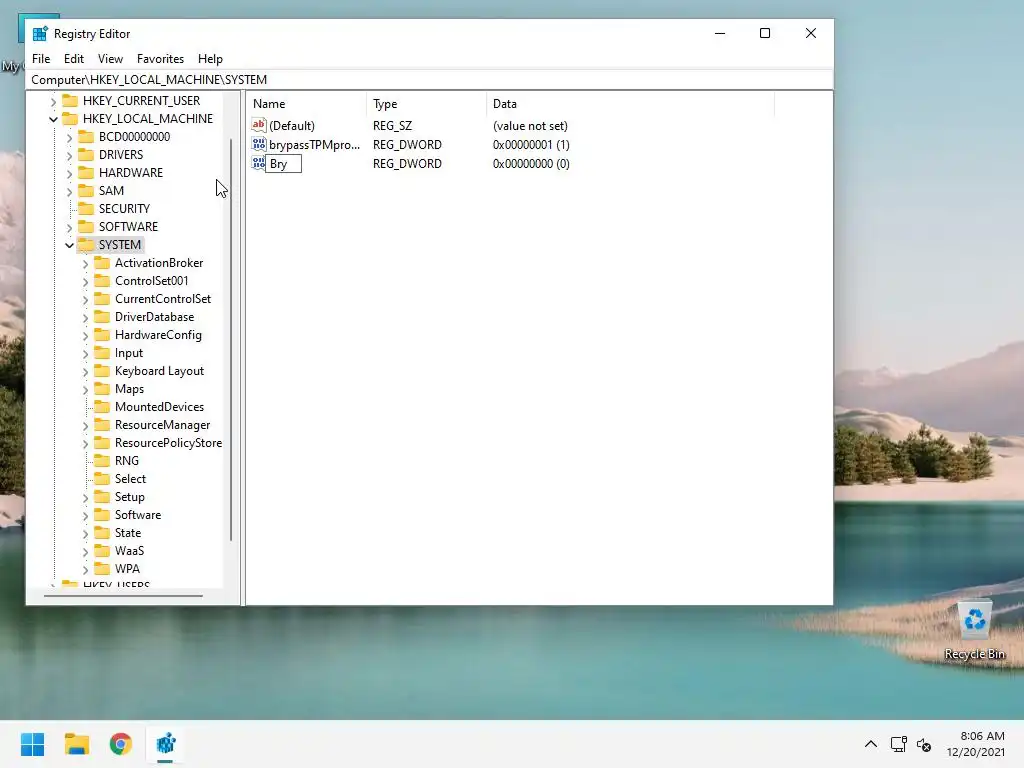Select the HardwareConfig key
This screenshot has width=1024, height=768.
click(x=158, y=335)
